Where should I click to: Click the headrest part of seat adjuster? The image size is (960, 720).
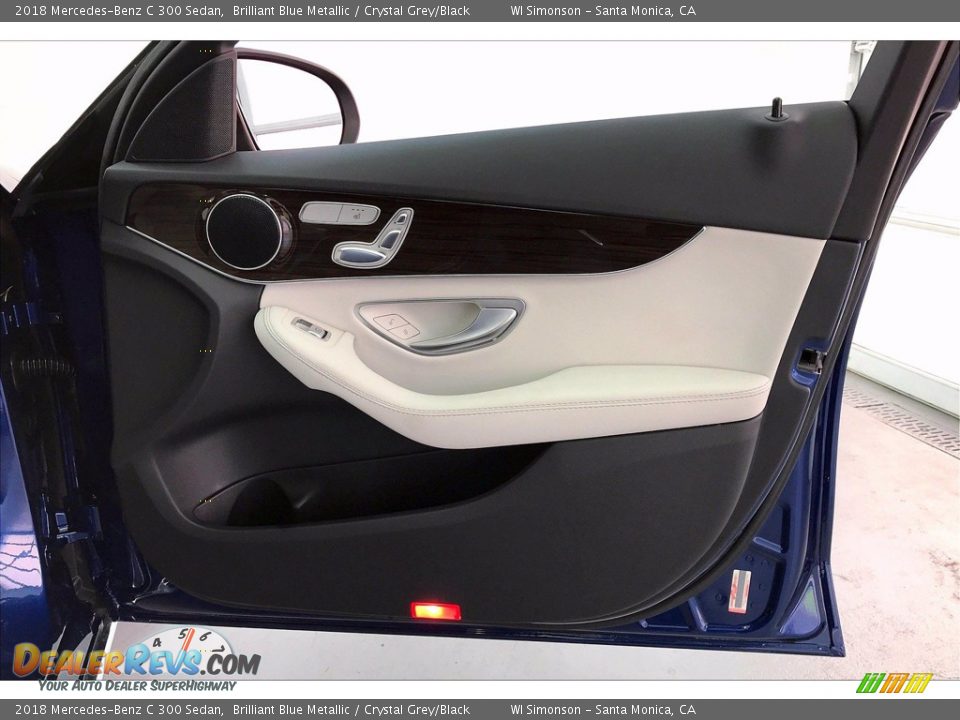pyautogui.click(x=401, y=218)
